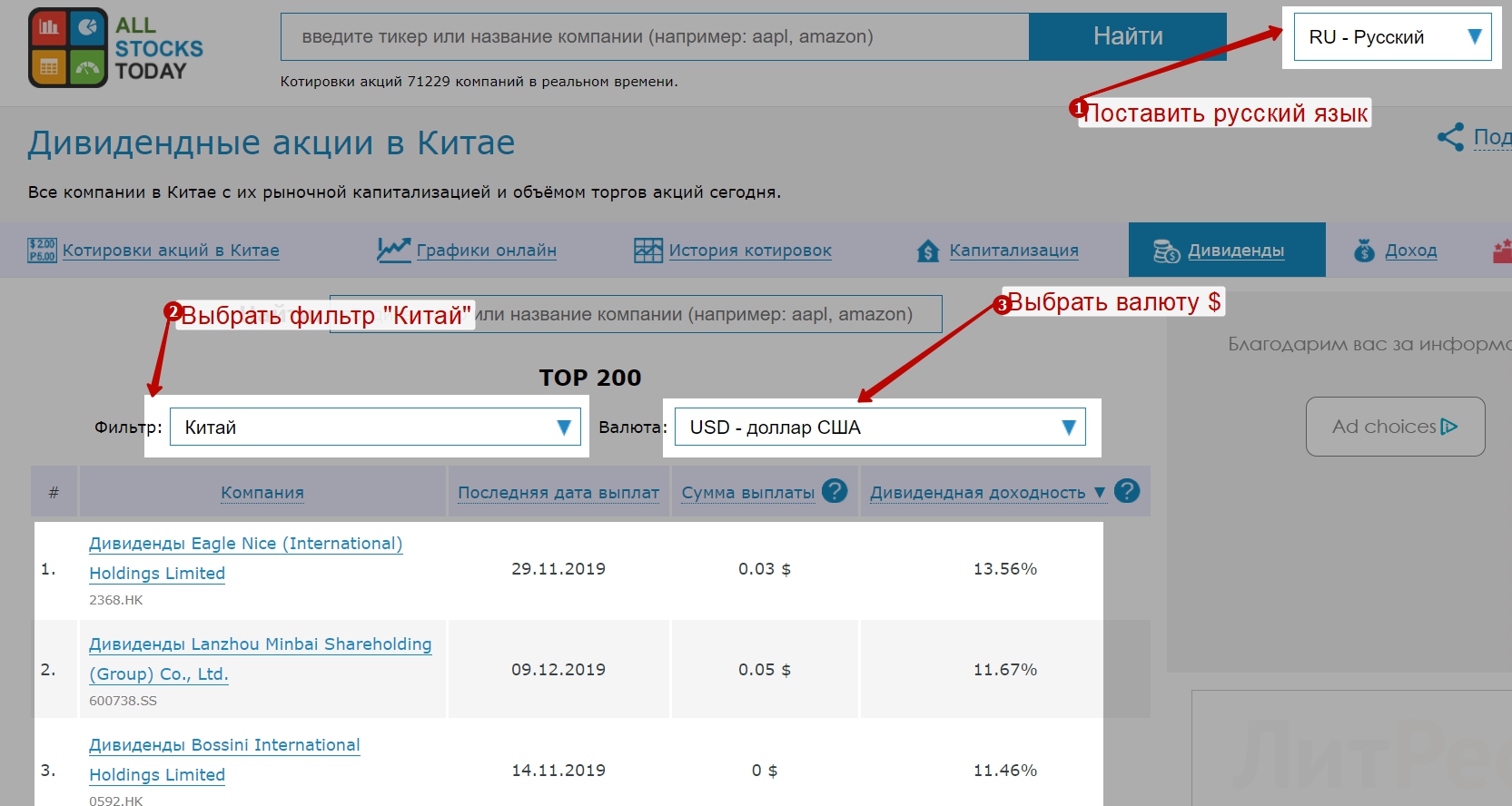1512x806 pixels.
Task: Click the money bag icon beside Доход
Action: pyautogui.click(x=1364, y=251)
